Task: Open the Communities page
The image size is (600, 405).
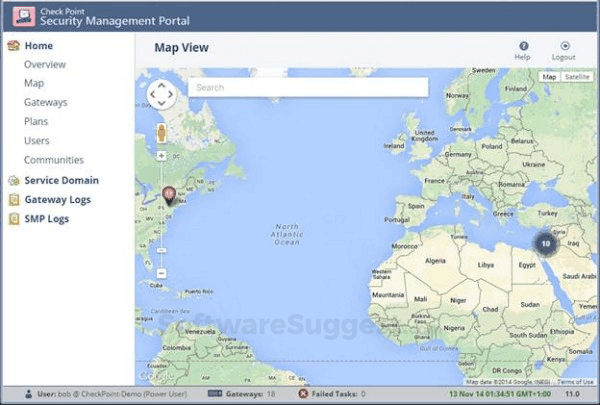Action: tap(54, 160)
